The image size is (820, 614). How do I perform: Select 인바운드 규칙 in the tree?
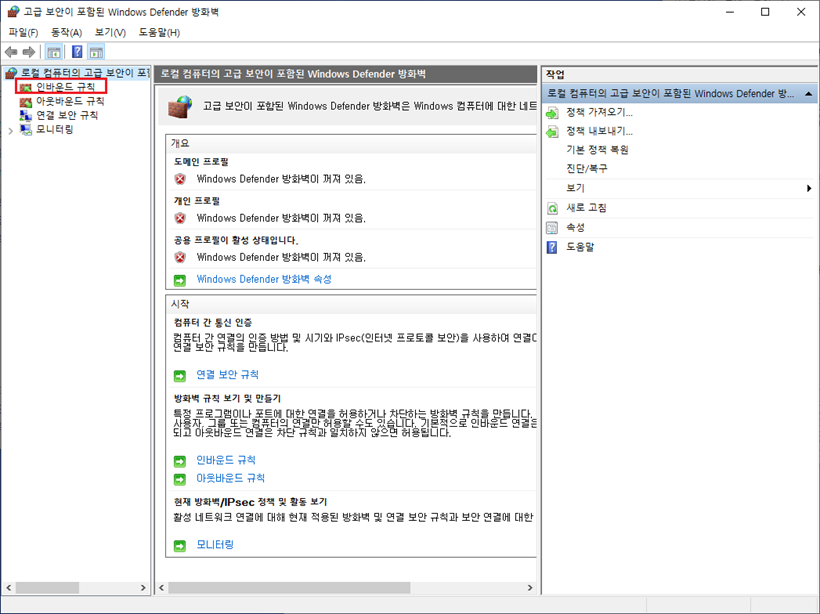click(65, 87)
